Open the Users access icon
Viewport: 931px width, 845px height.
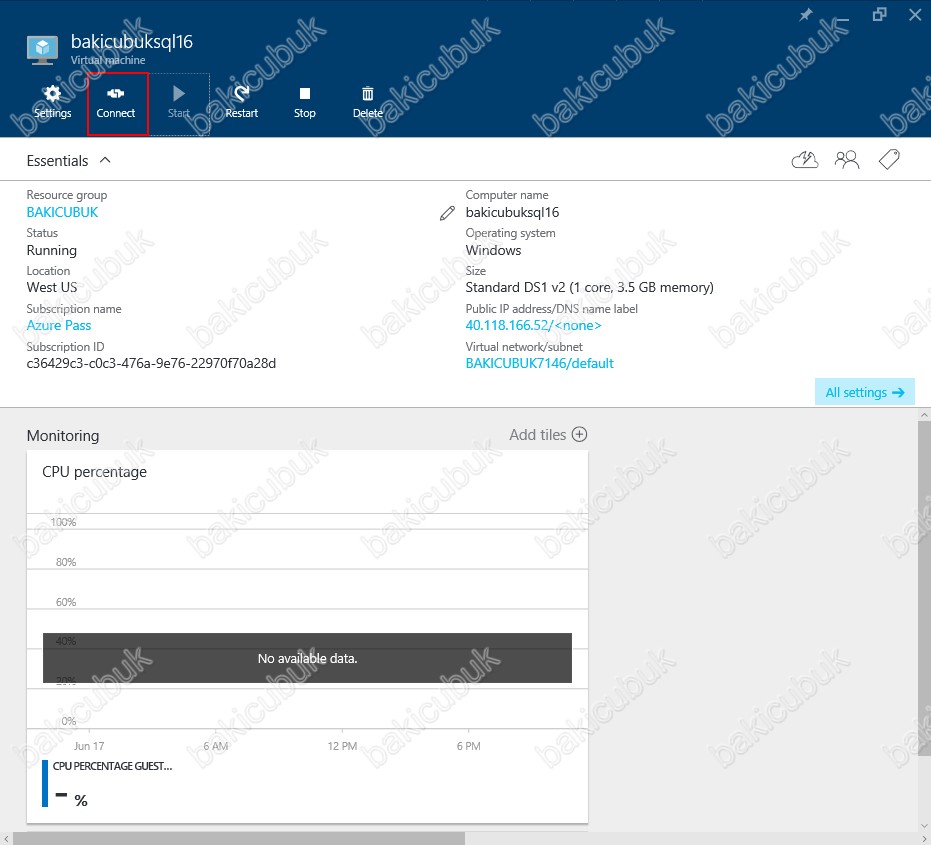[847, 159]
